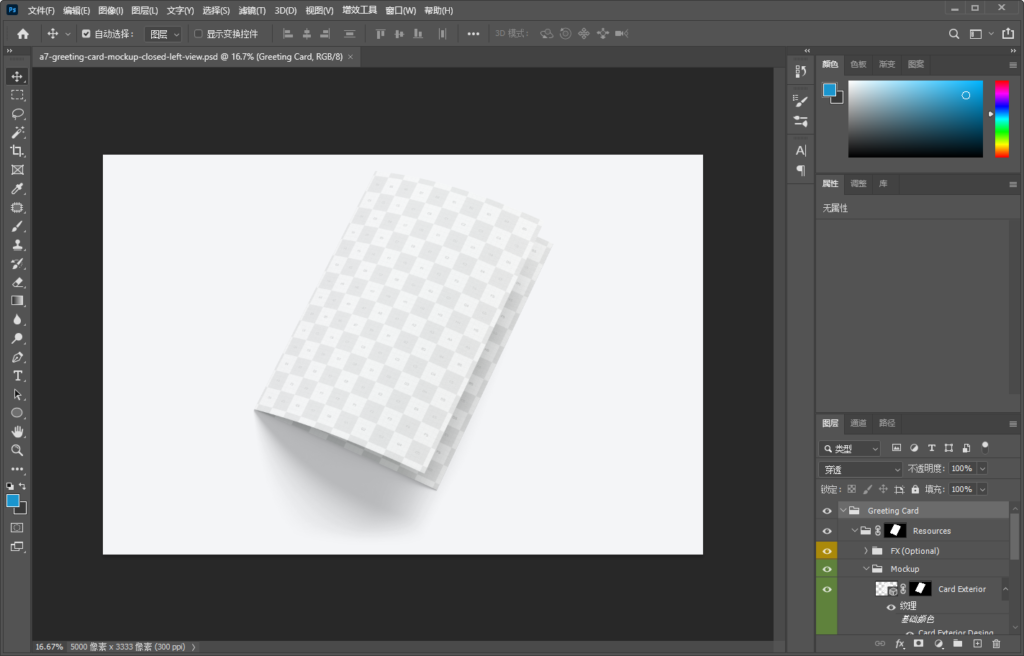This screenshot has height=656, width=1024.
Task: Collapse the Resources group
Action: click(854, 531)
